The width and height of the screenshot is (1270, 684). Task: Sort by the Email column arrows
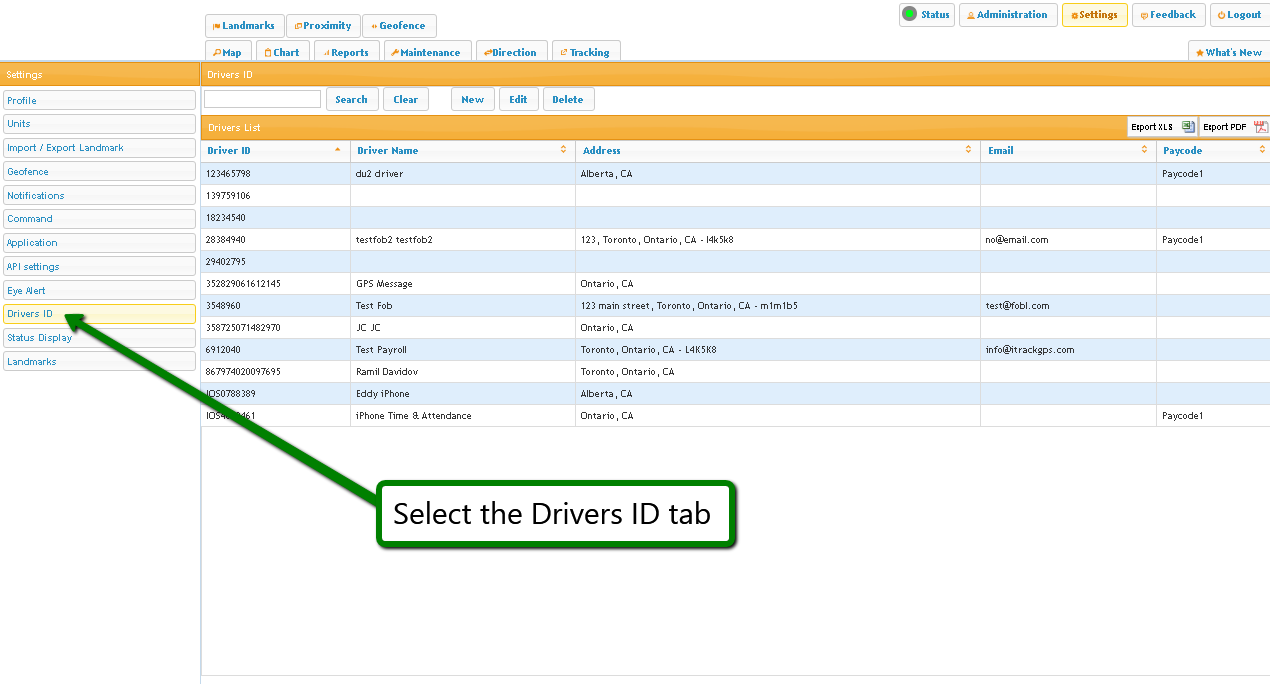(x=1145, y=150)
